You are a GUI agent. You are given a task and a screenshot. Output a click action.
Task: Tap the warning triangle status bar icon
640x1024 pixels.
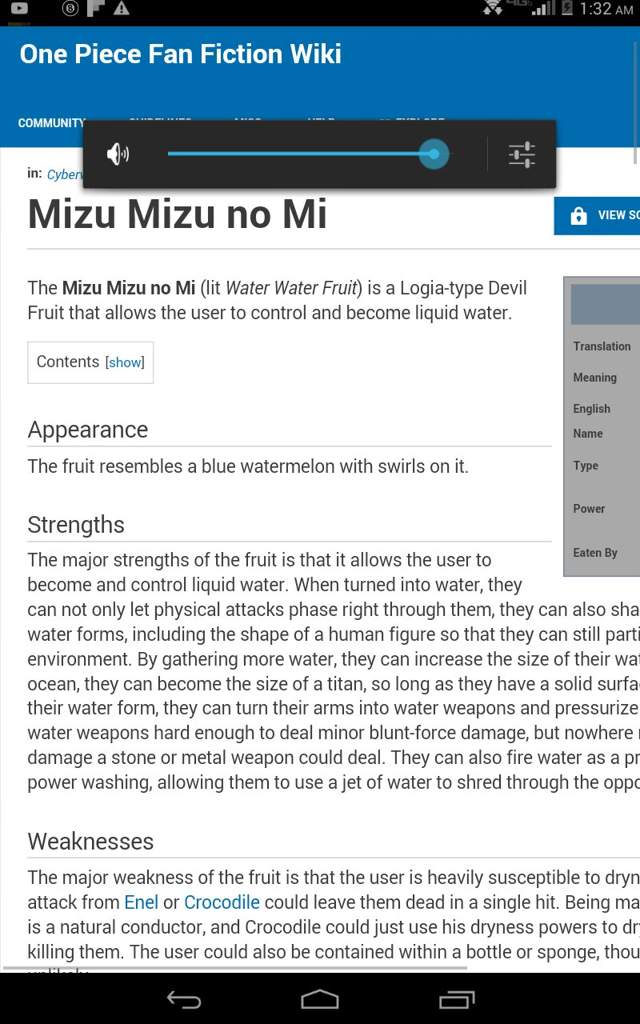[121, 8]
